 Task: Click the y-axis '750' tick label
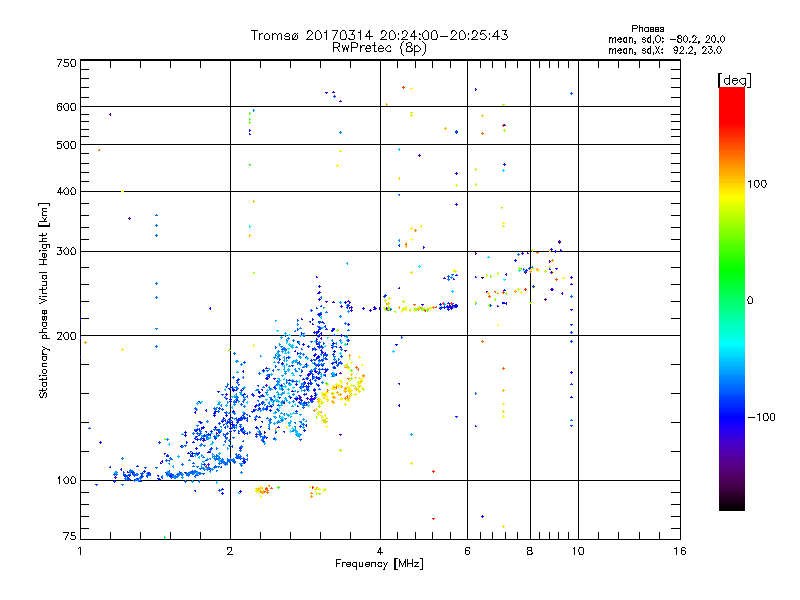click(x=66, y=63)
